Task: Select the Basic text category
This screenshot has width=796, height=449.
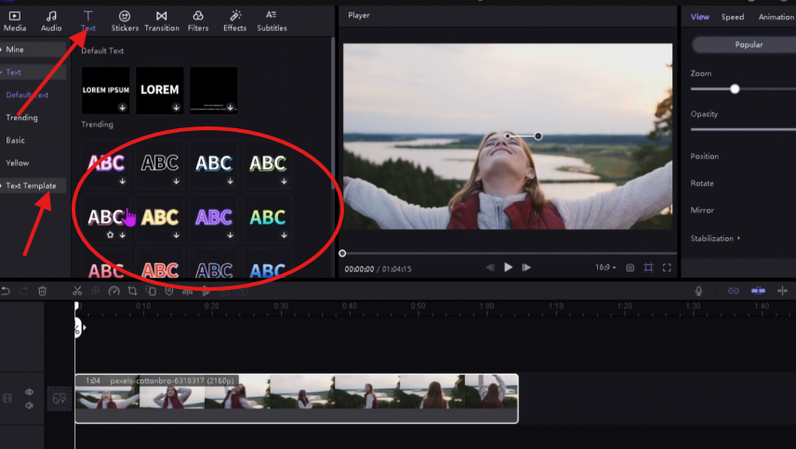Action: [15, 140]
